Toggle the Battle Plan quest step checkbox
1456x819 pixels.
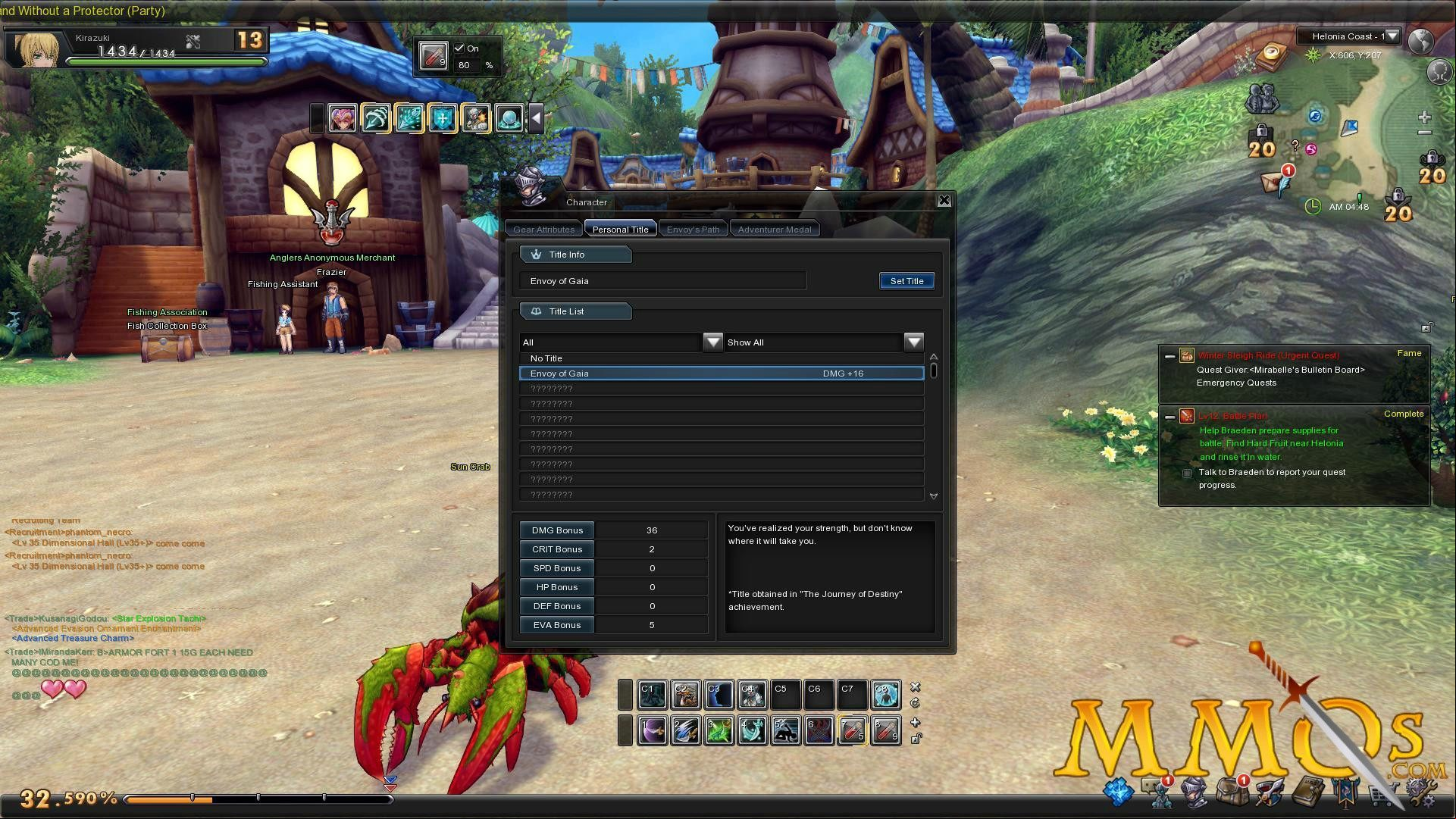[1187, 474]
